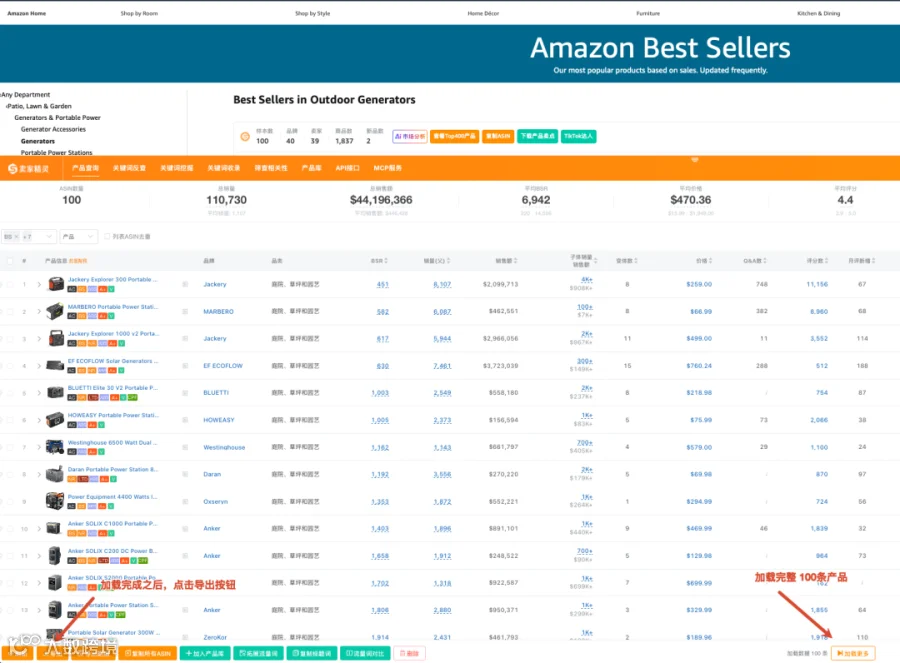Tick the checkbox for row 10 Anker SOLIX C1000

tap(10, 529)
